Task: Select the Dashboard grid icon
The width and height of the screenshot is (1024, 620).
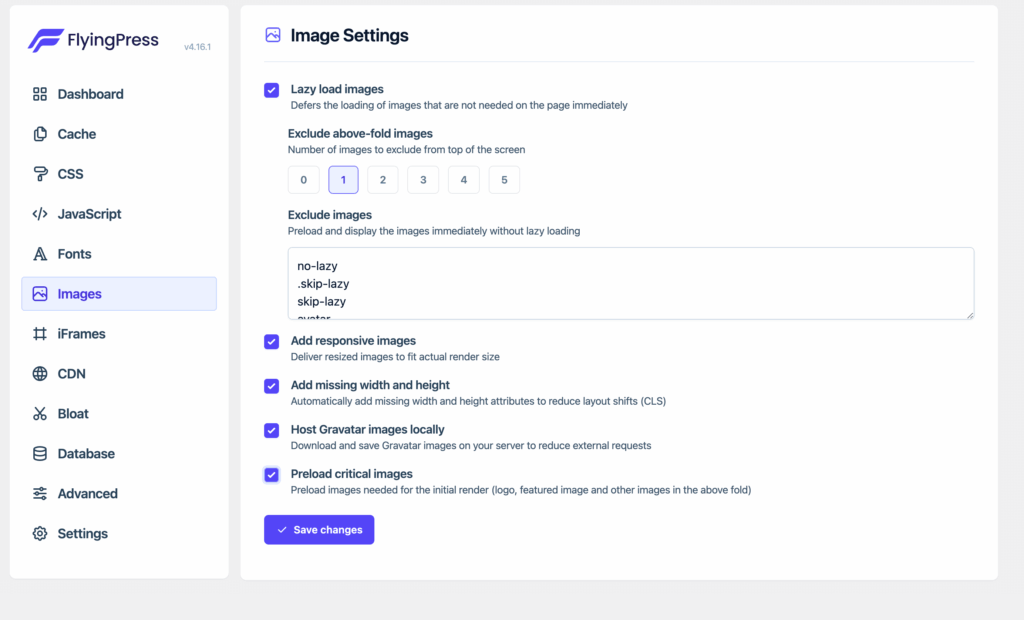Action: (38, 93)
